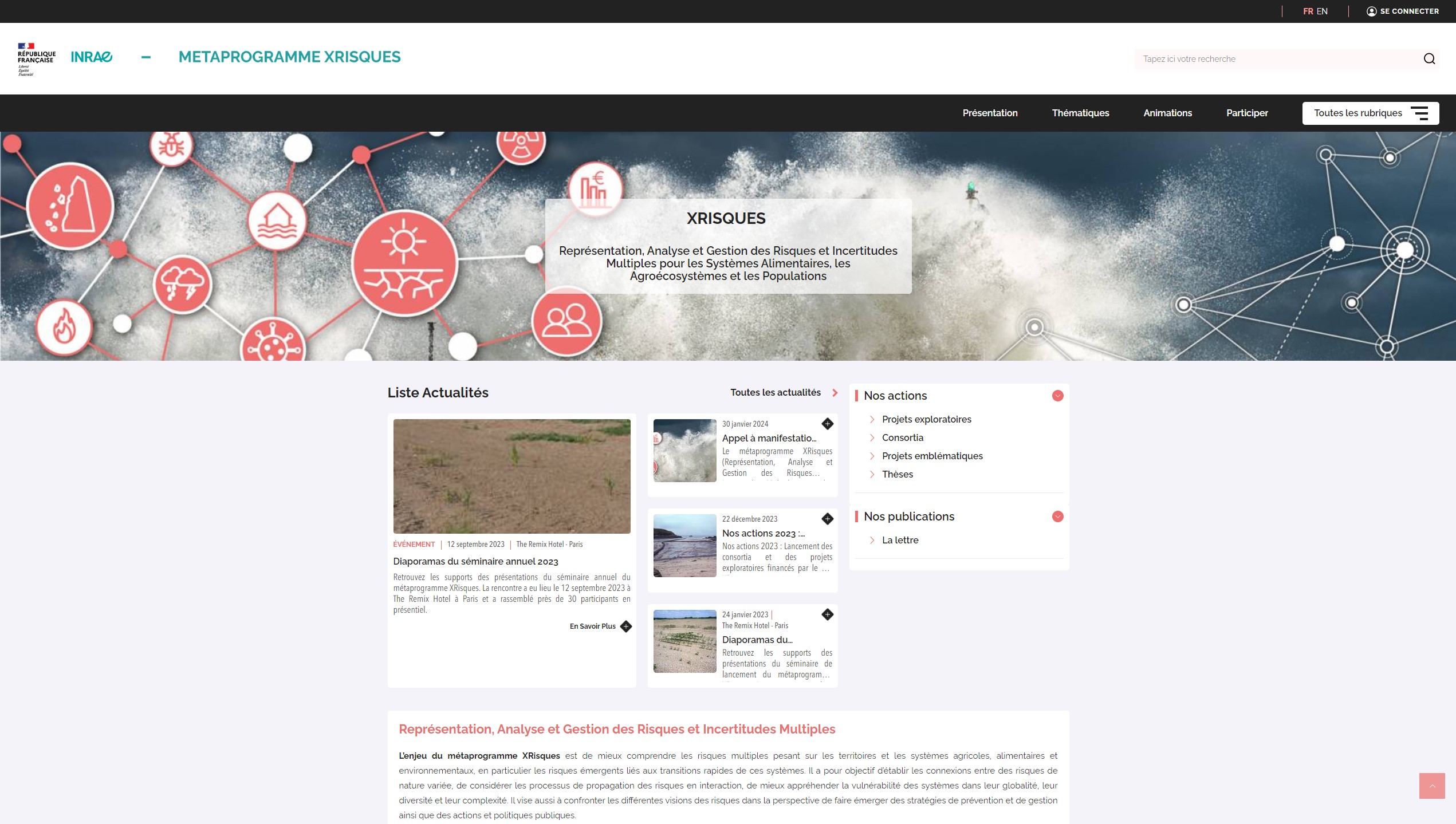
Task: Open La lettre link
Action: [900, 540]
